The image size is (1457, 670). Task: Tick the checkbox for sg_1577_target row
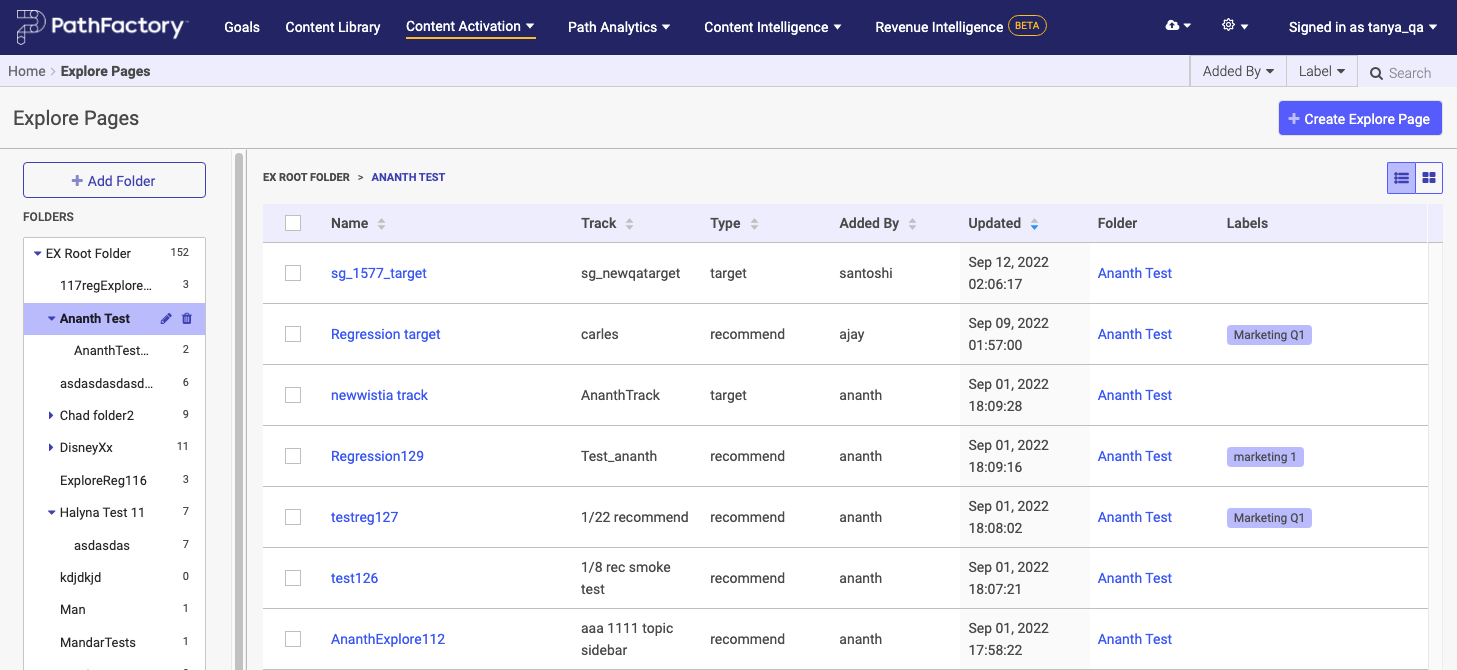pos(293,273)
